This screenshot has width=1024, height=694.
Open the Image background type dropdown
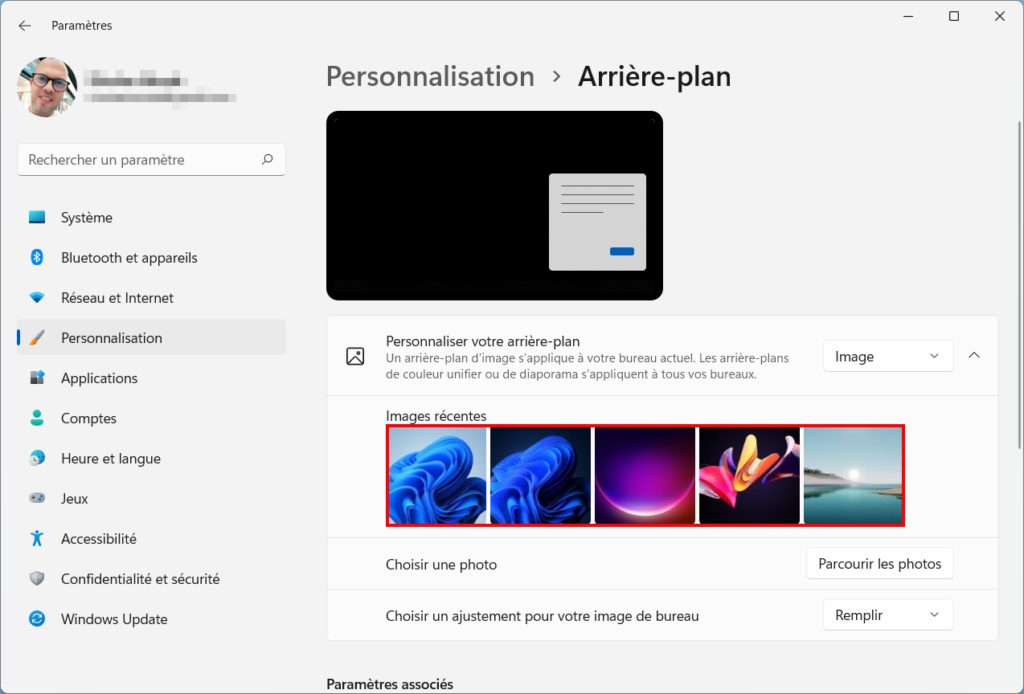[888, 356]
